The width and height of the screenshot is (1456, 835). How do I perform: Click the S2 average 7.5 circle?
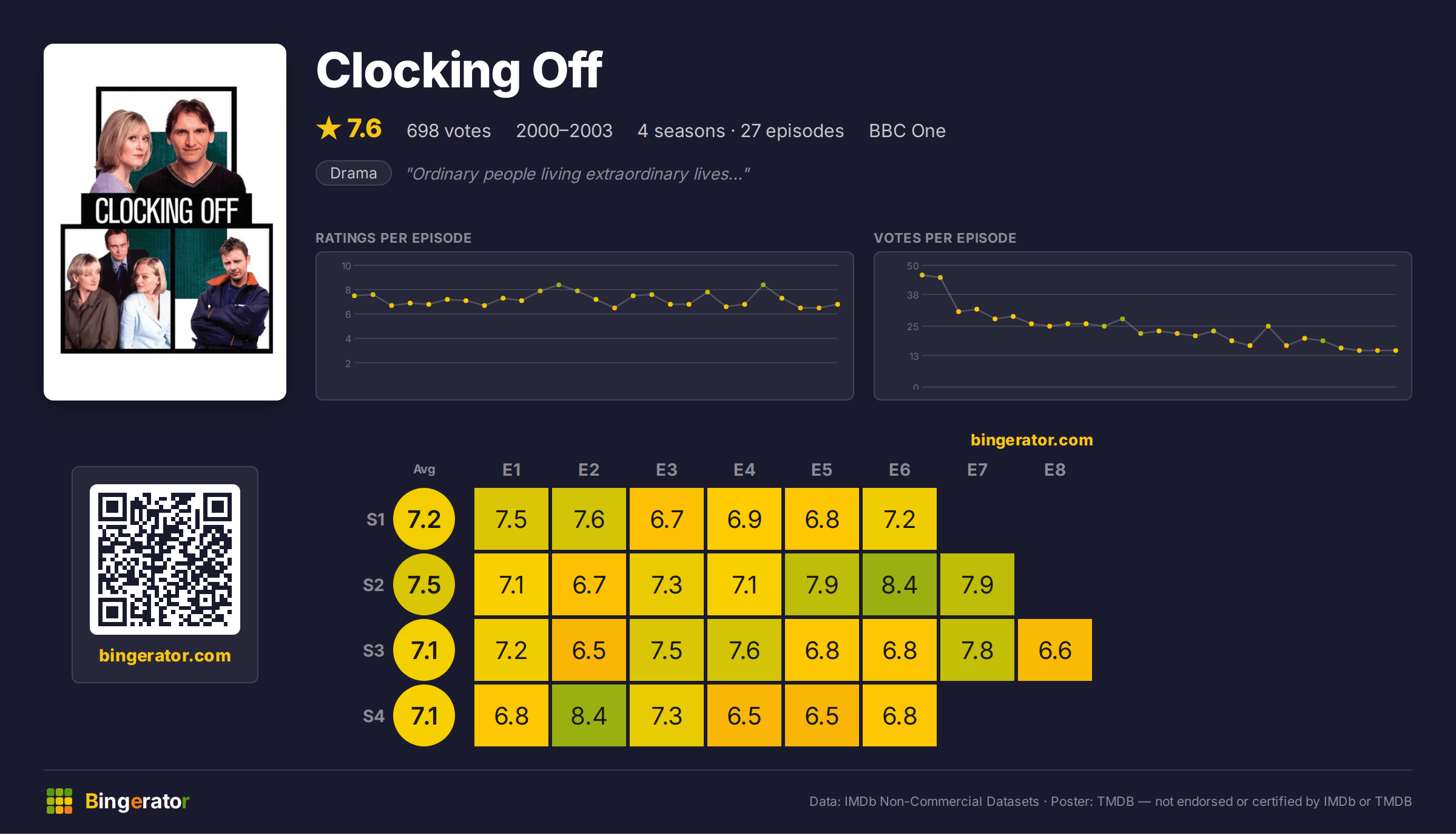point(424,584)
